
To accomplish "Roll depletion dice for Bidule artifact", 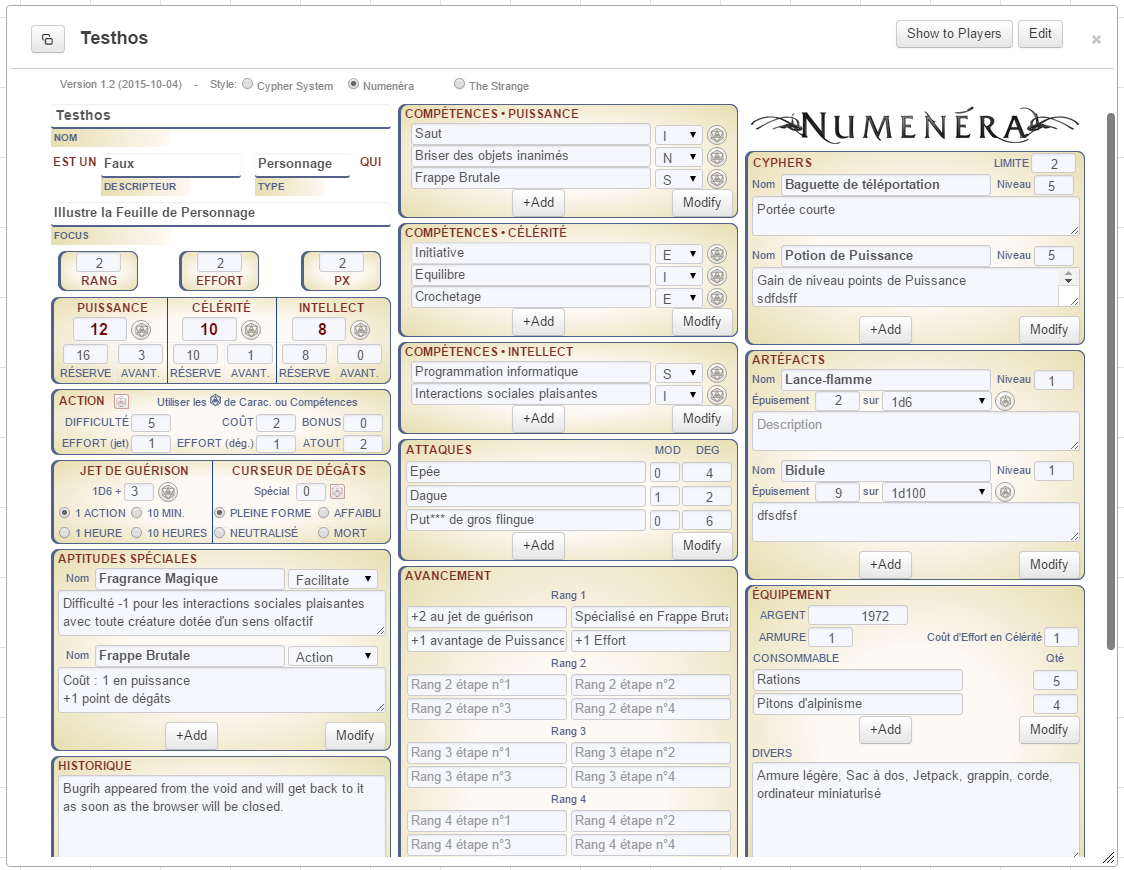I will coord(1006,492).
